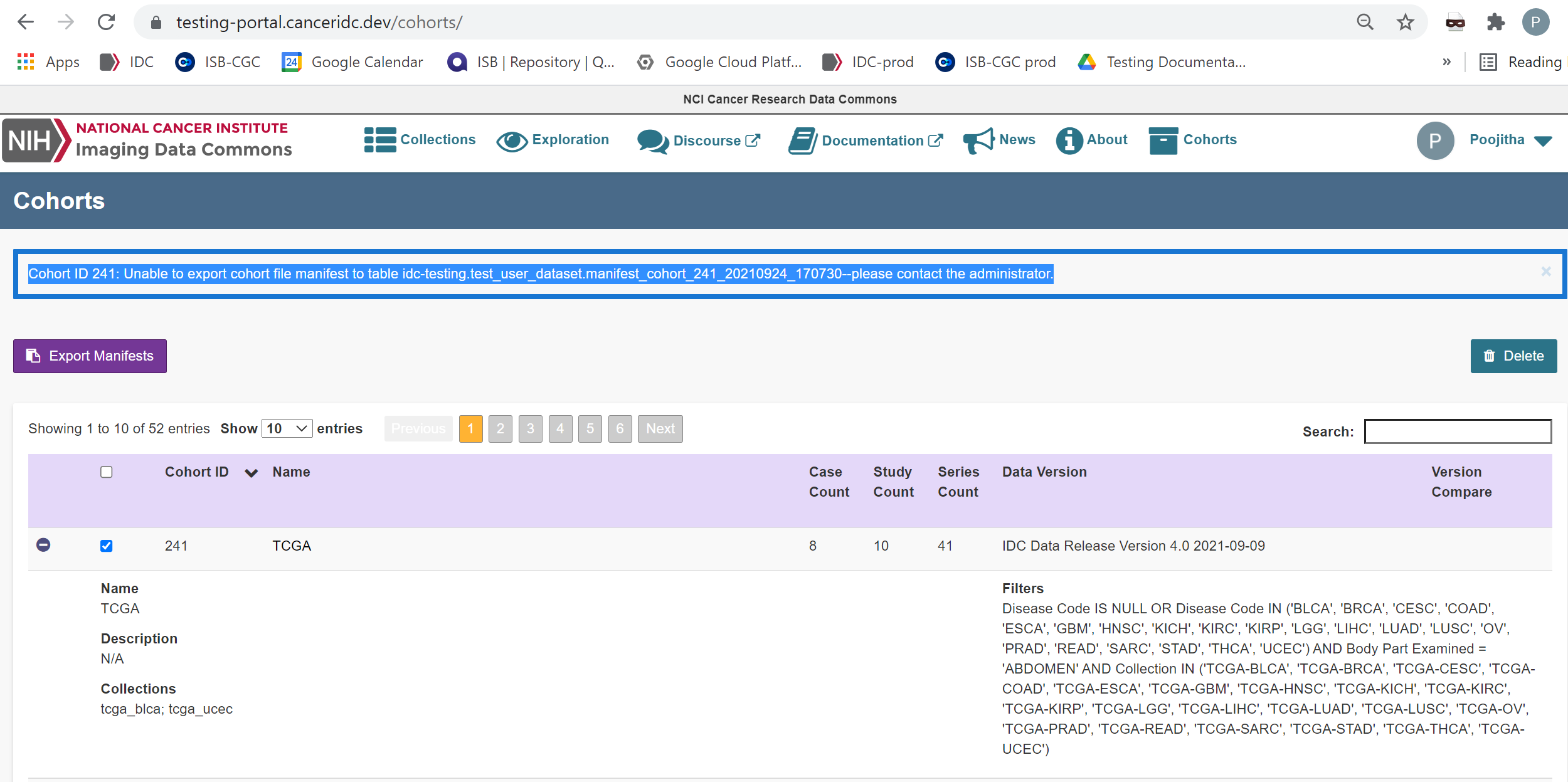This screenshot has width=1568, height=782.
Task: Dismiss the cohort export error message
Action: click(x=1545, y=272)
